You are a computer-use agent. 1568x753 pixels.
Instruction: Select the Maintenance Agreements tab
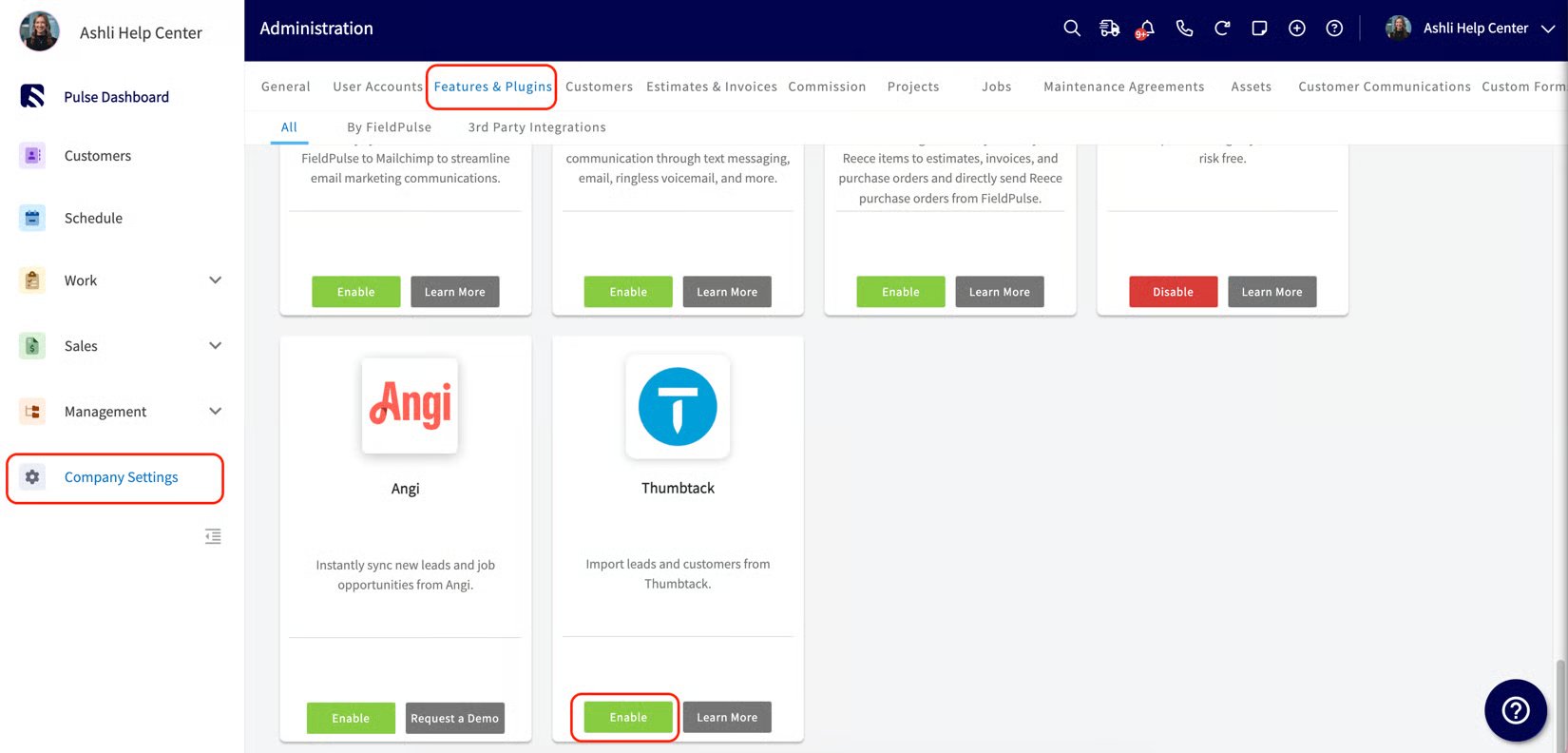tap(1124, 87)
